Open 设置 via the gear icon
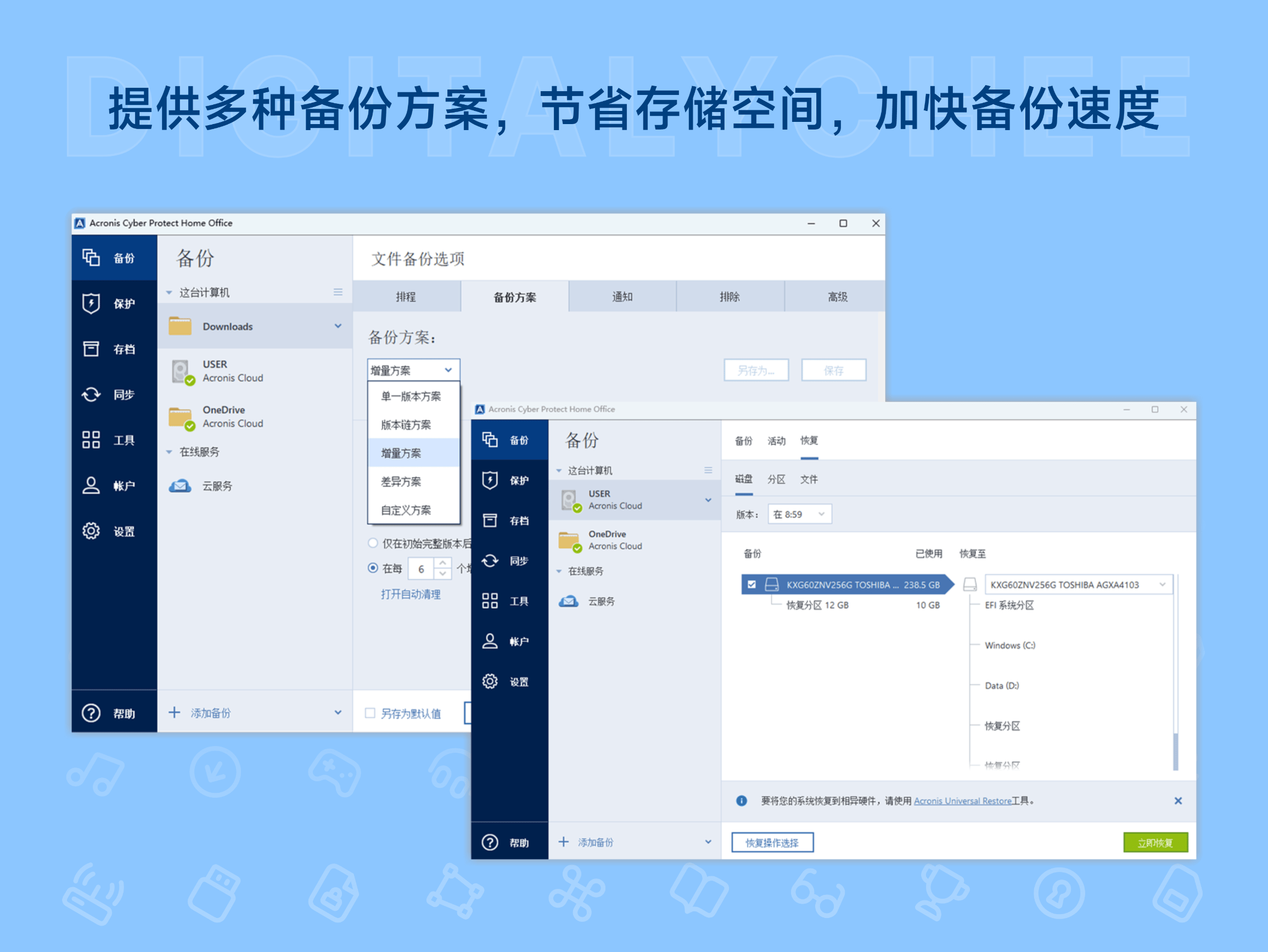 click(92, 531)
